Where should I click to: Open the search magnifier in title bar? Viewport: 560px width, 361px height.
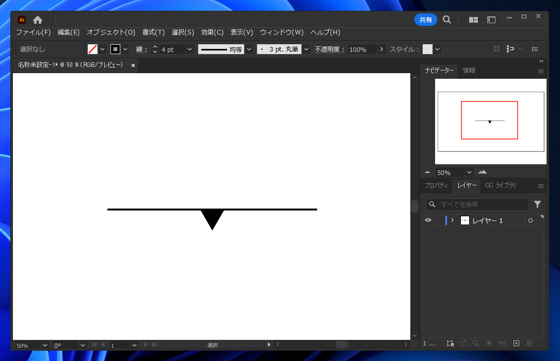tap(447, 20)
